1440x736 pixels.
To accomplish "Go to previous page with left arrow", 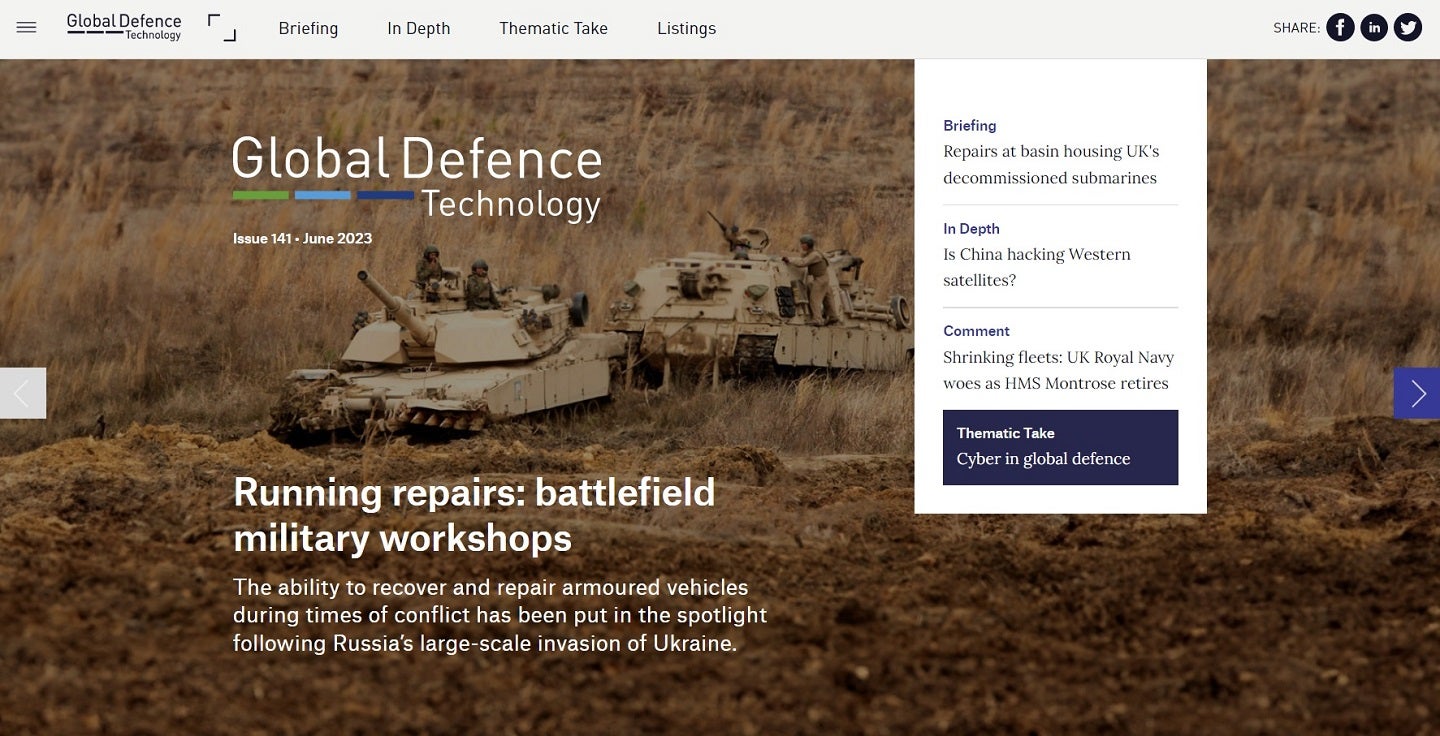I will pos(22,393).
